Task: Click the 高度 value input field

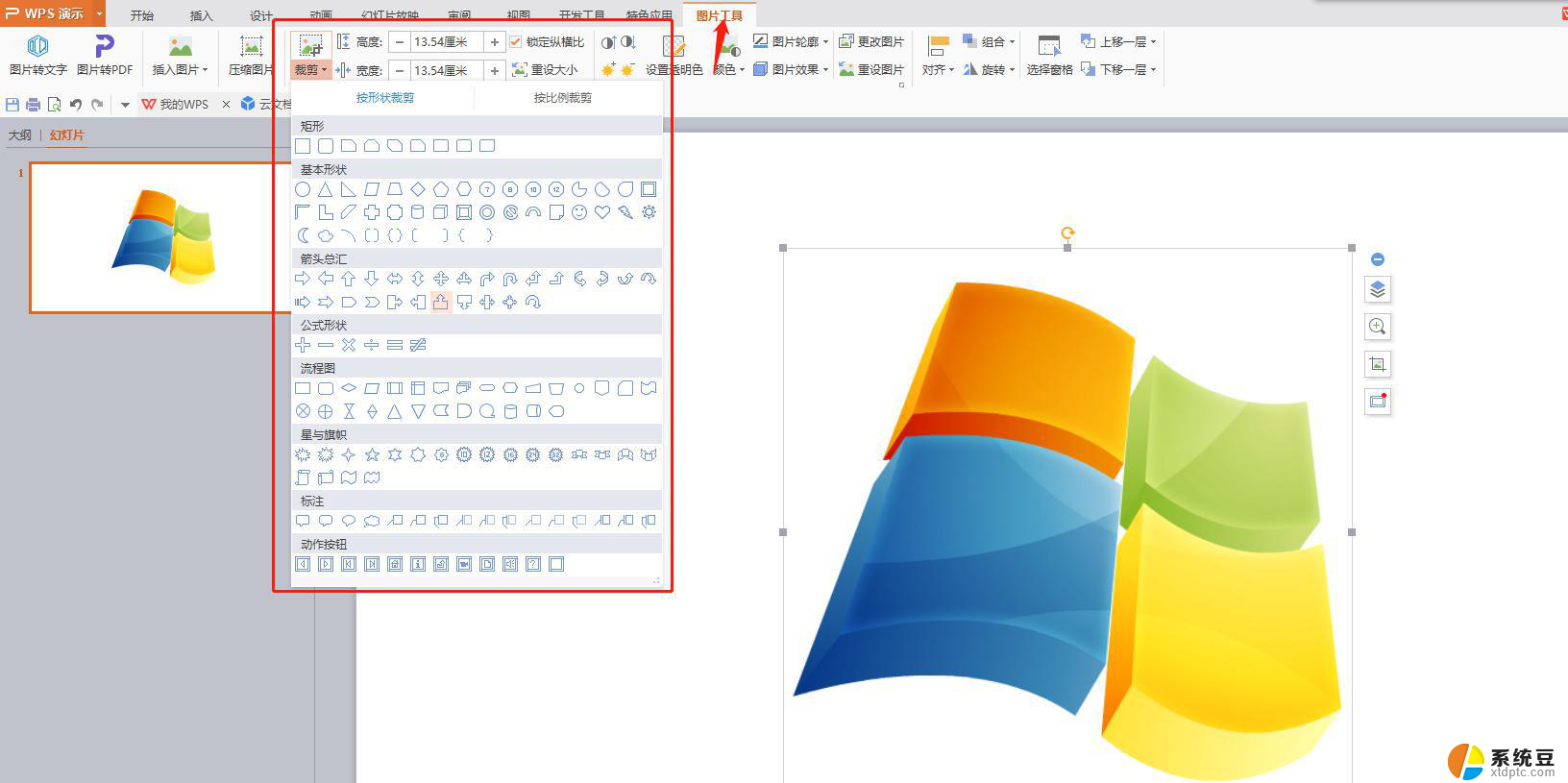Action: click(447, 41)
